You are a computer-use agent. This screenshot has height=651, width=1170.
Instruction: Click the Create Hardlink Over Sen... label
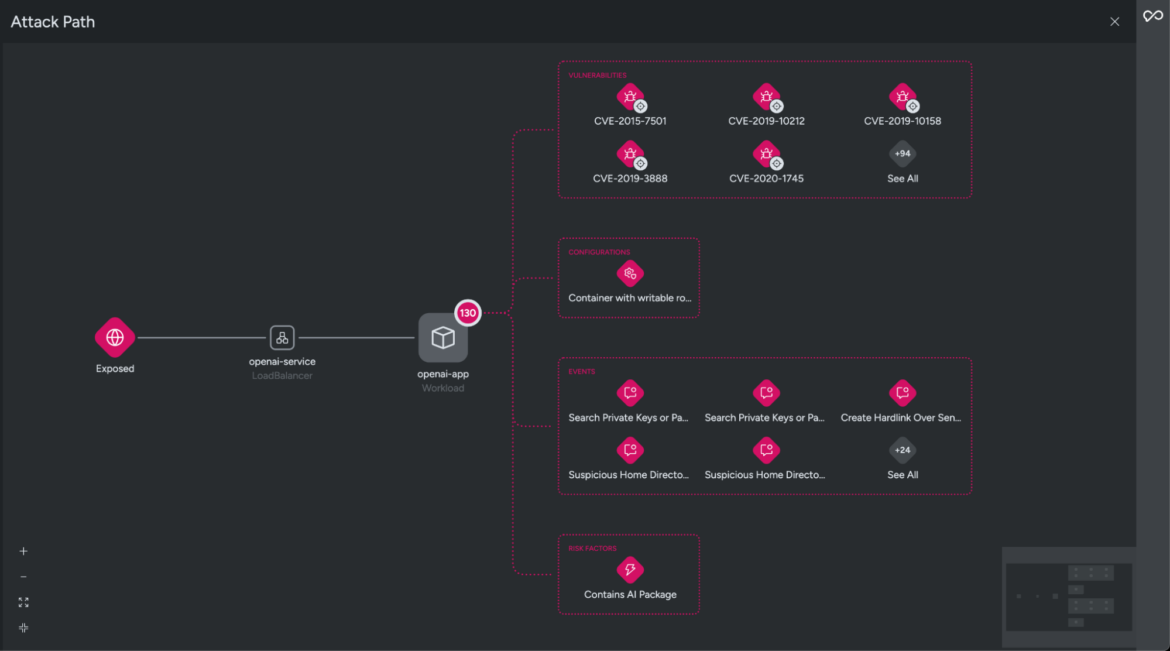(x=901, y=418)
